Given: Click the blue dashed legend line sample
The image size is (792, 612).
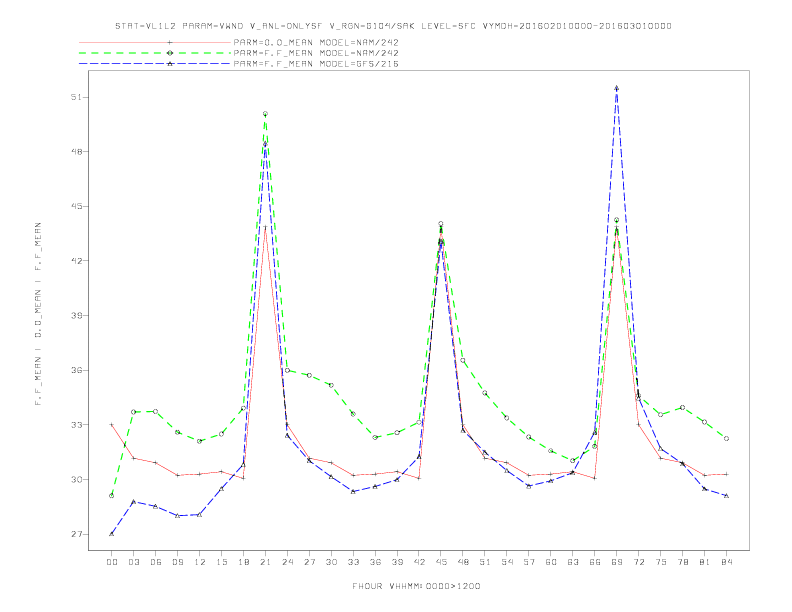Looking at the screenshot, I should 155,64.
